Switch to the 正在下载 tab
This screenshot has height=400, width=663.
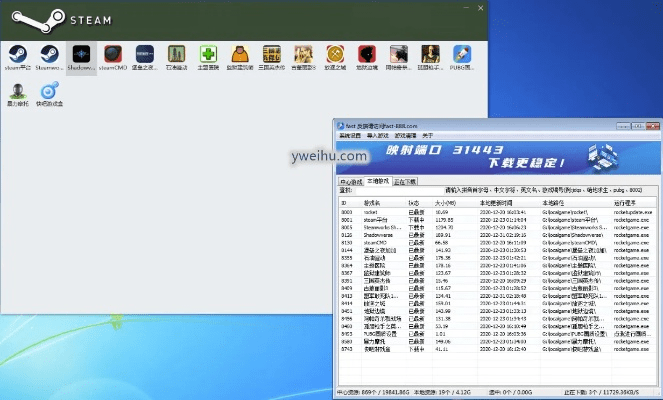tap(406, 181)
